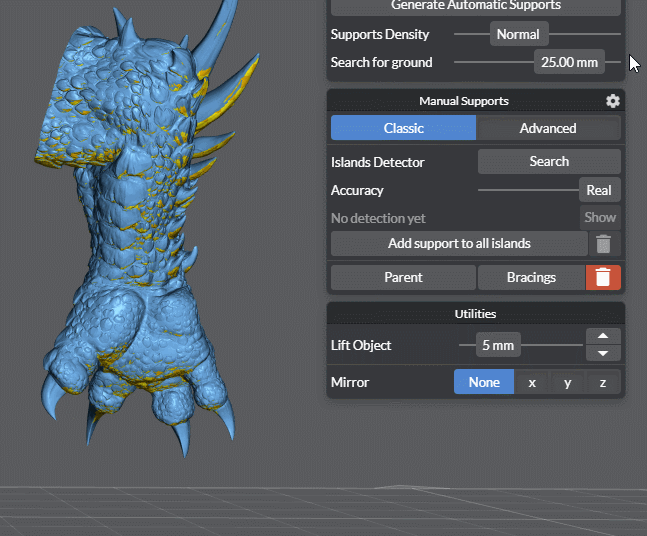Click the Parent button

[x=403, y=277]
